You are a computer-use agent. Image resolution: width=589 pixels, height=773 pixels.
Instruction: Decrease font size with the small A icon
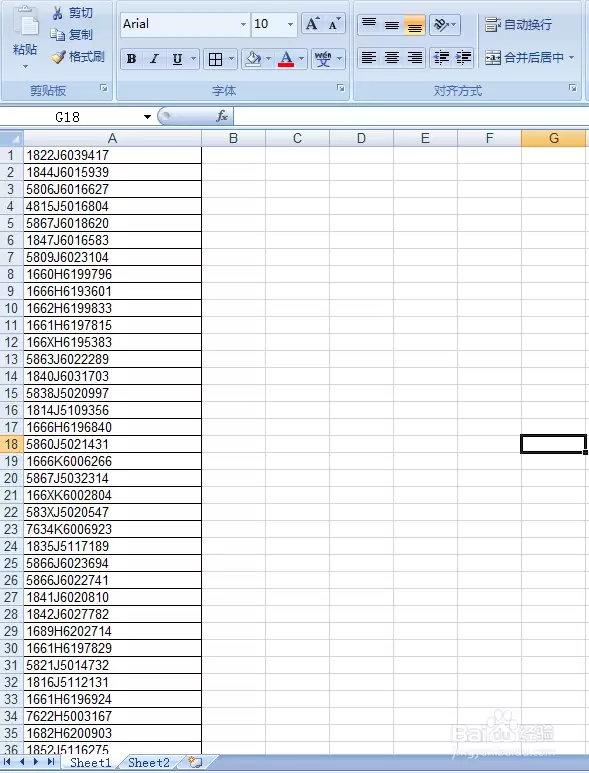coord(335,24)
